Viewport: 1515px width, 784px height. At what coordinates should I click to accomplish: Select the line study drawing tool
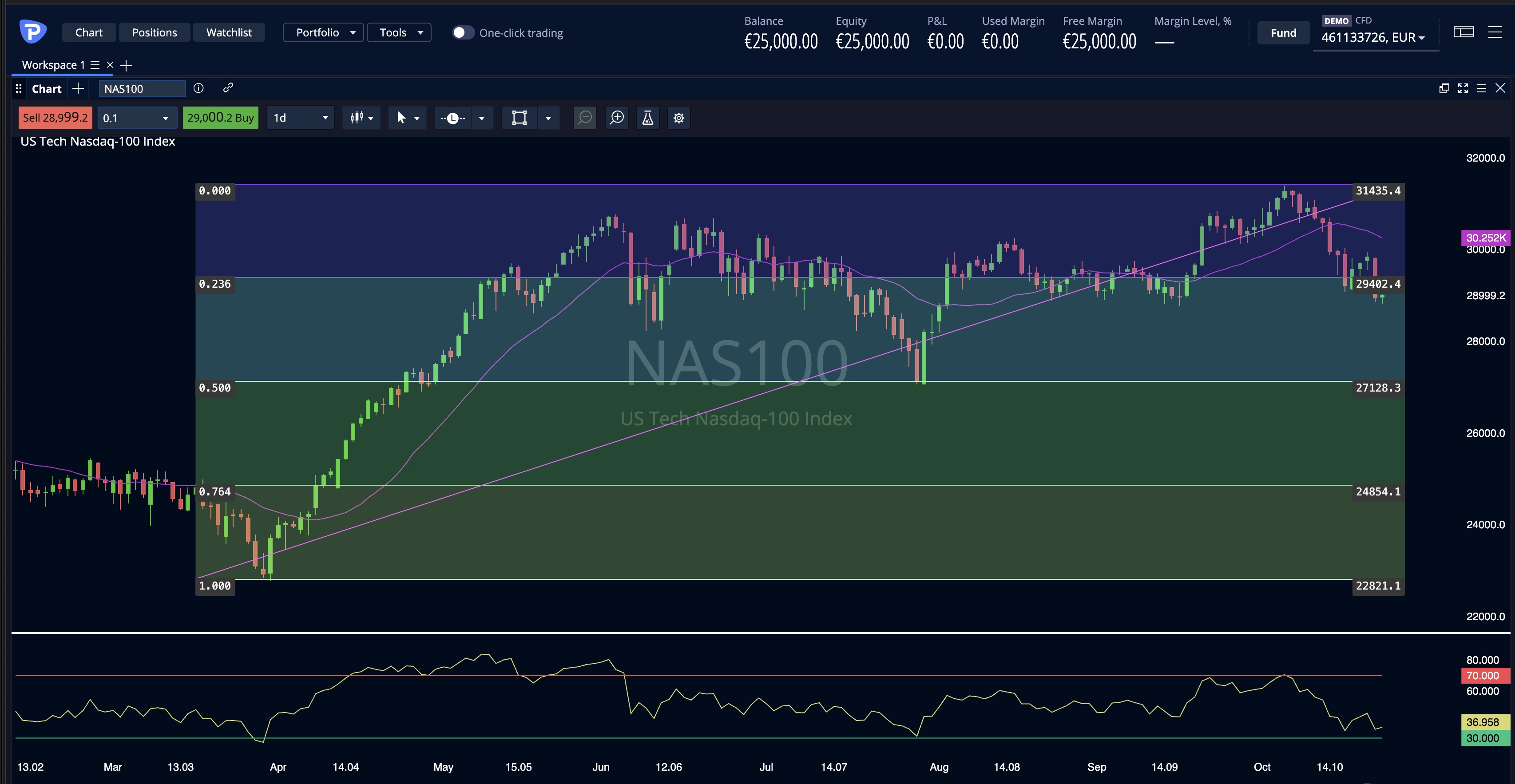coord(452,118)
